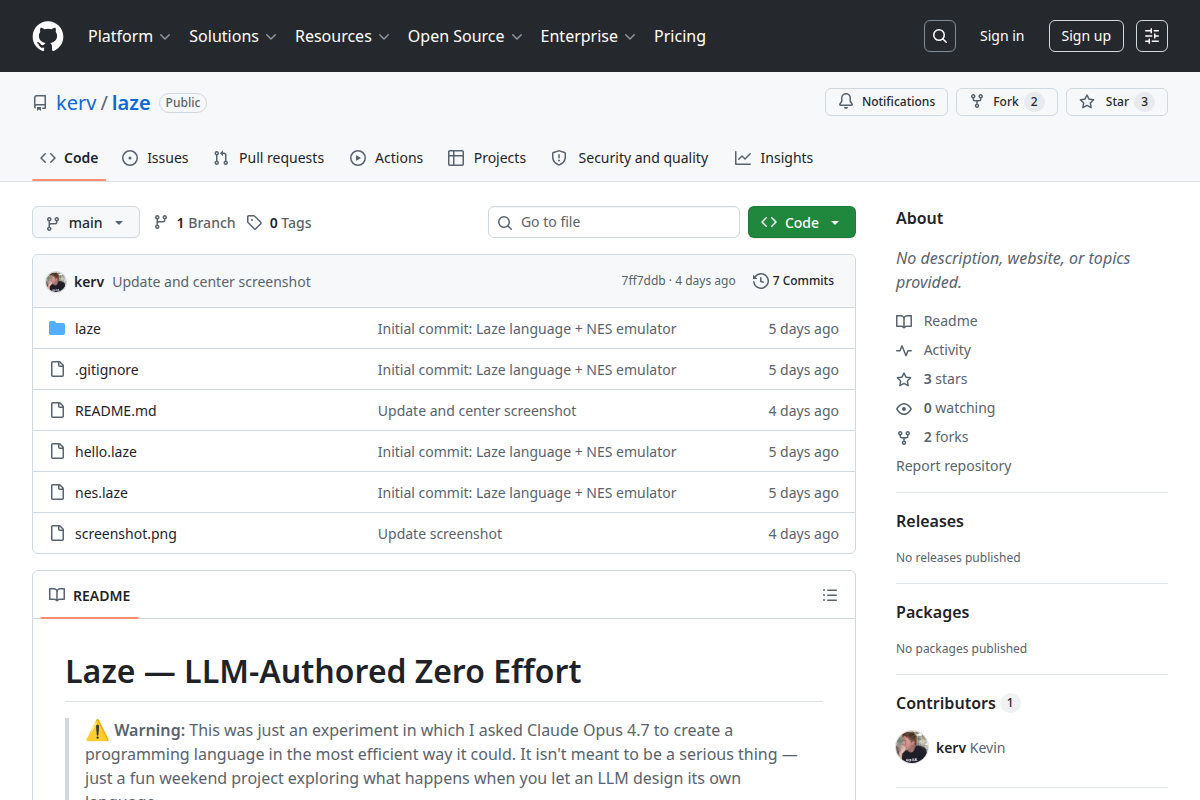Click the .gitignore file icon
The height and width of the screenshot is (800, 1200).
coord(57,370)
